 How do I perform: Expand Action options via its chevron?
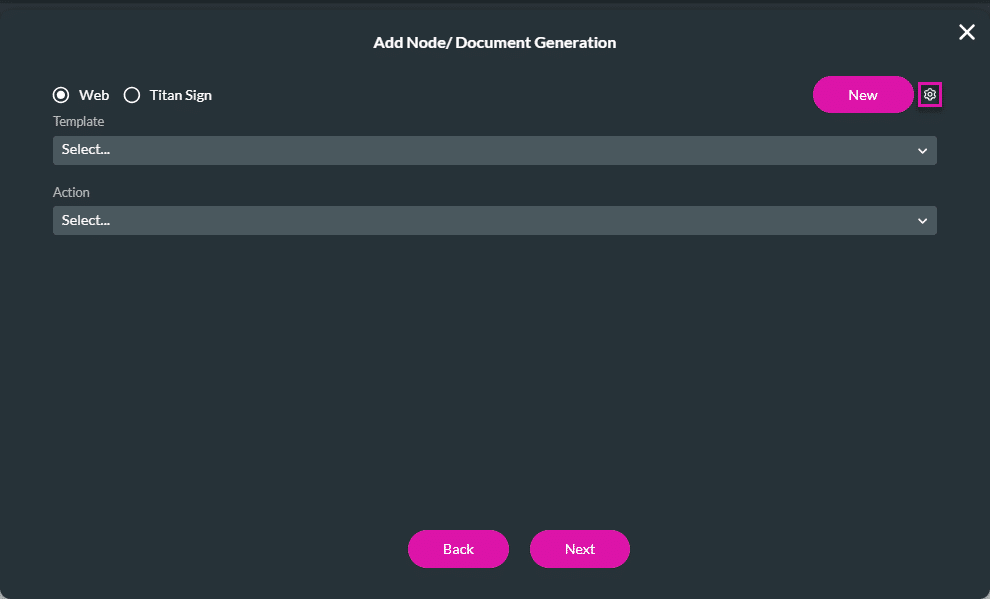[x=922, y=220]
